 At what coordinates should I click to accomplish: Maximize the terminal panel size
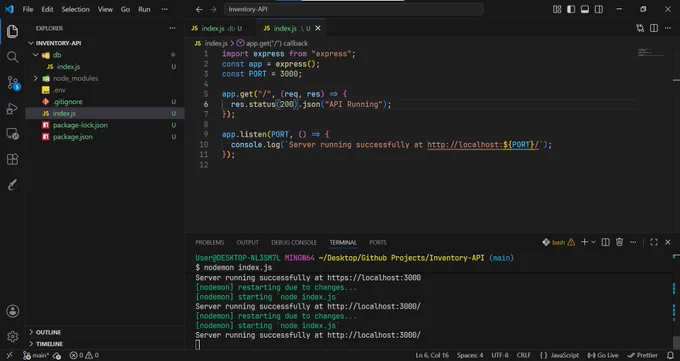pos(654,242)
